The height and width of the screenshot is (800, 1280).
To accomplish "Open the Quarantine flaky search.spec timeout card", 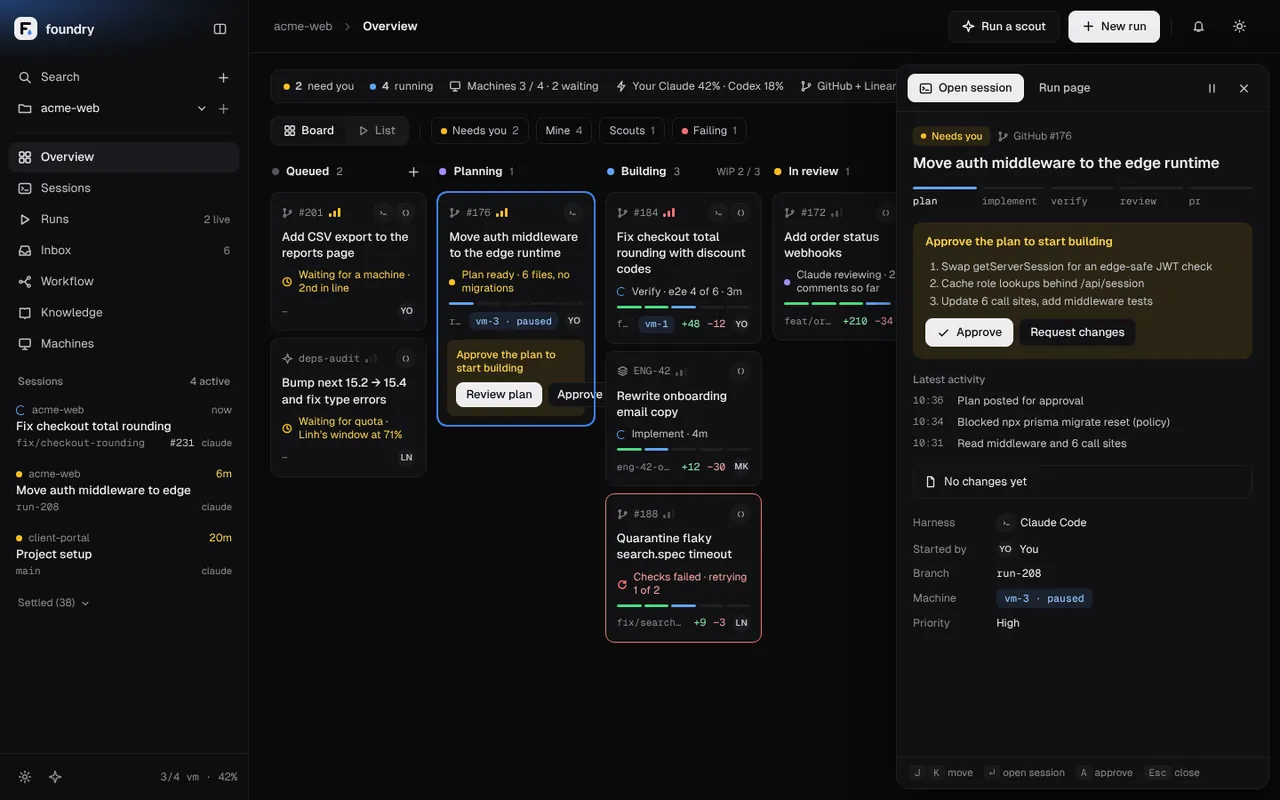I will click(x=683, y=567).
